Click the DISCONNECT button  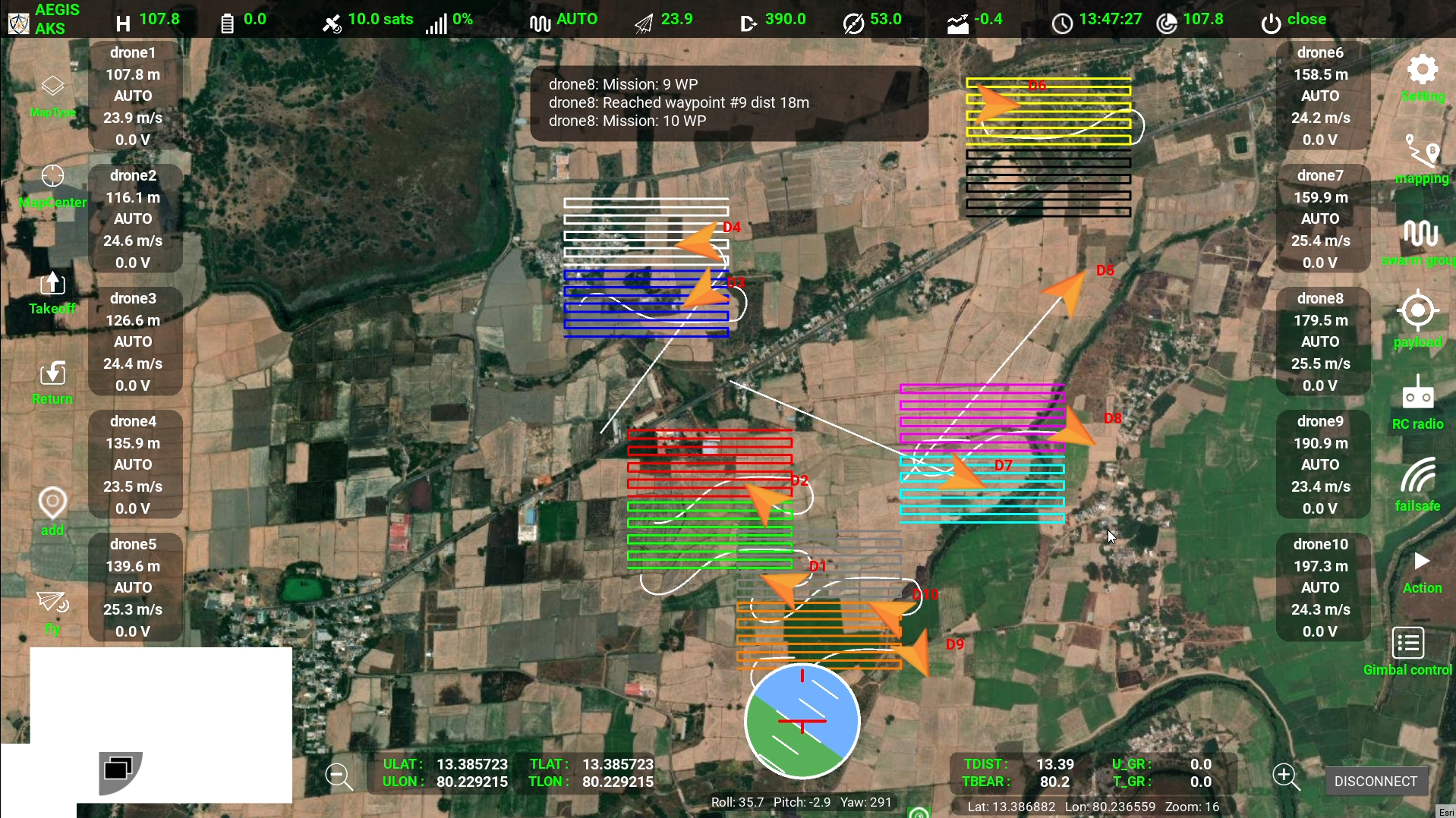coord(1376,781)
